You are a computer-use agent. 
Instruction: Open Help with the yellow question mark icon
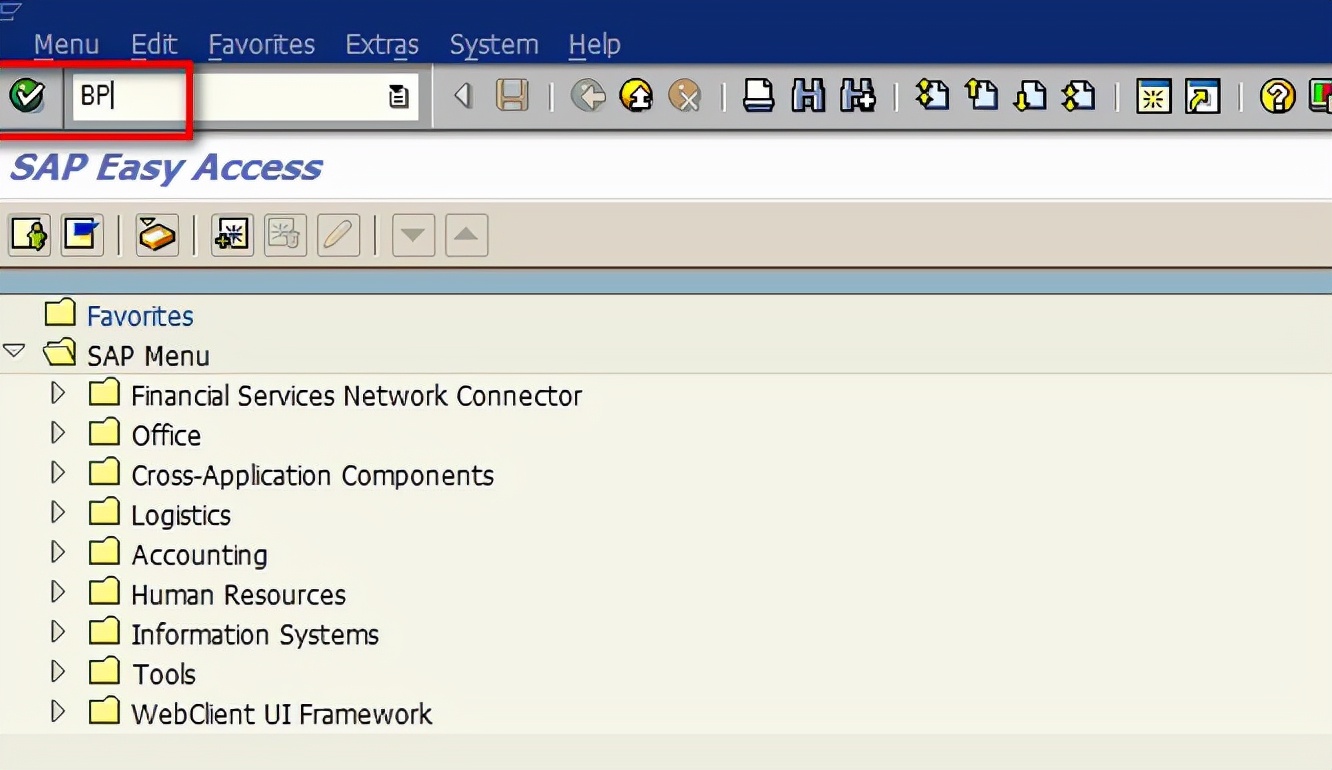pos(1277,97)
